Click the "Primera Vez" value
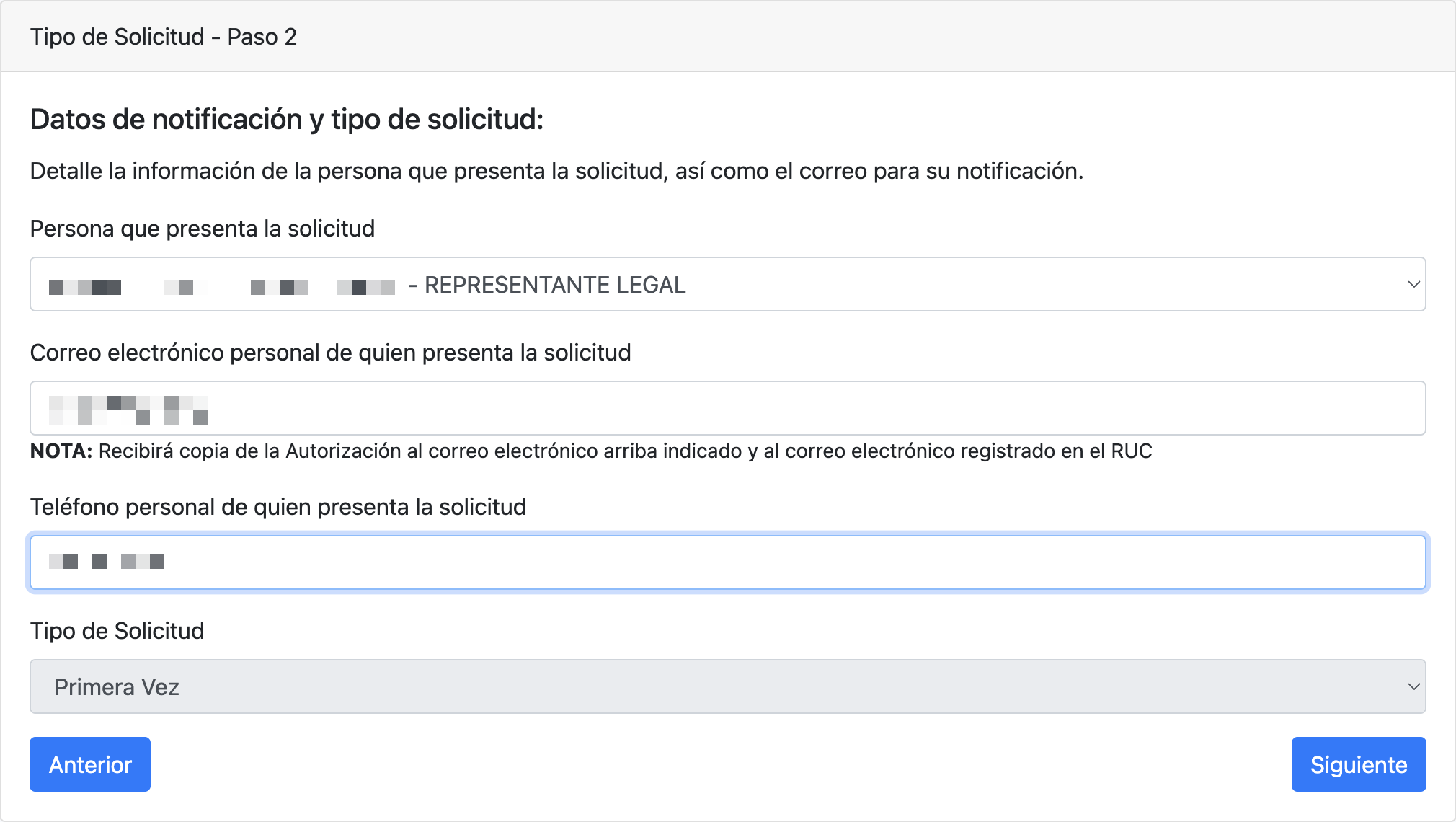 pyautogui.click(x=116, y=686)
